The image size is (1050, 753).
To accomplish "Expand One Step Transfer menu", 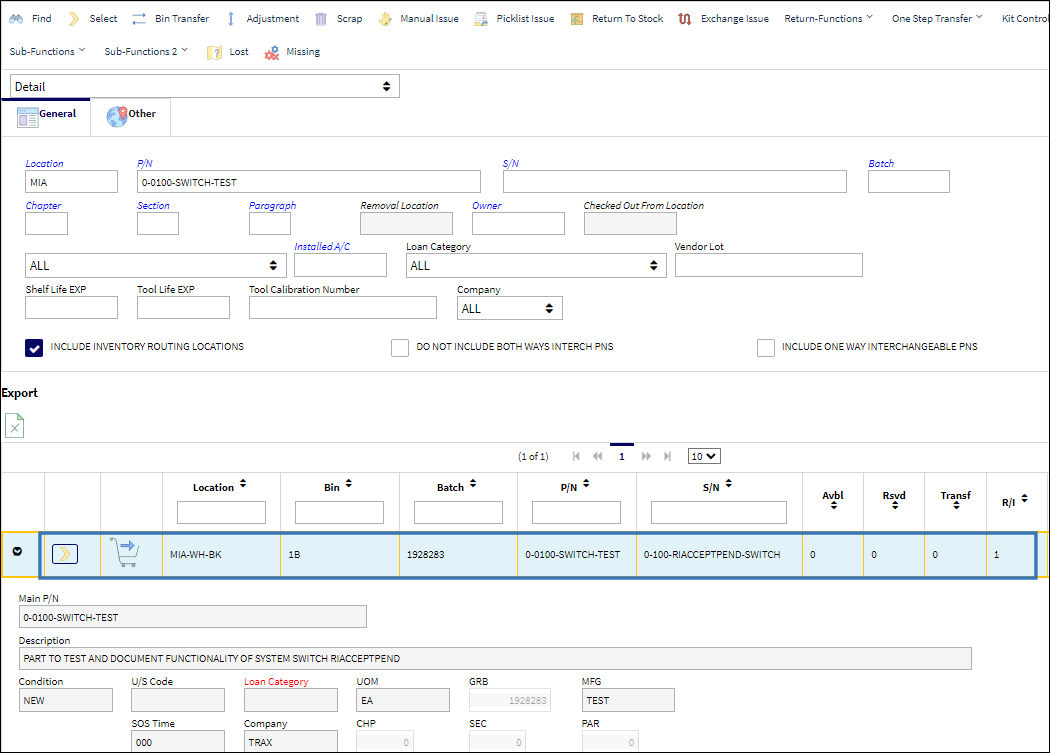I will point(937,19).
